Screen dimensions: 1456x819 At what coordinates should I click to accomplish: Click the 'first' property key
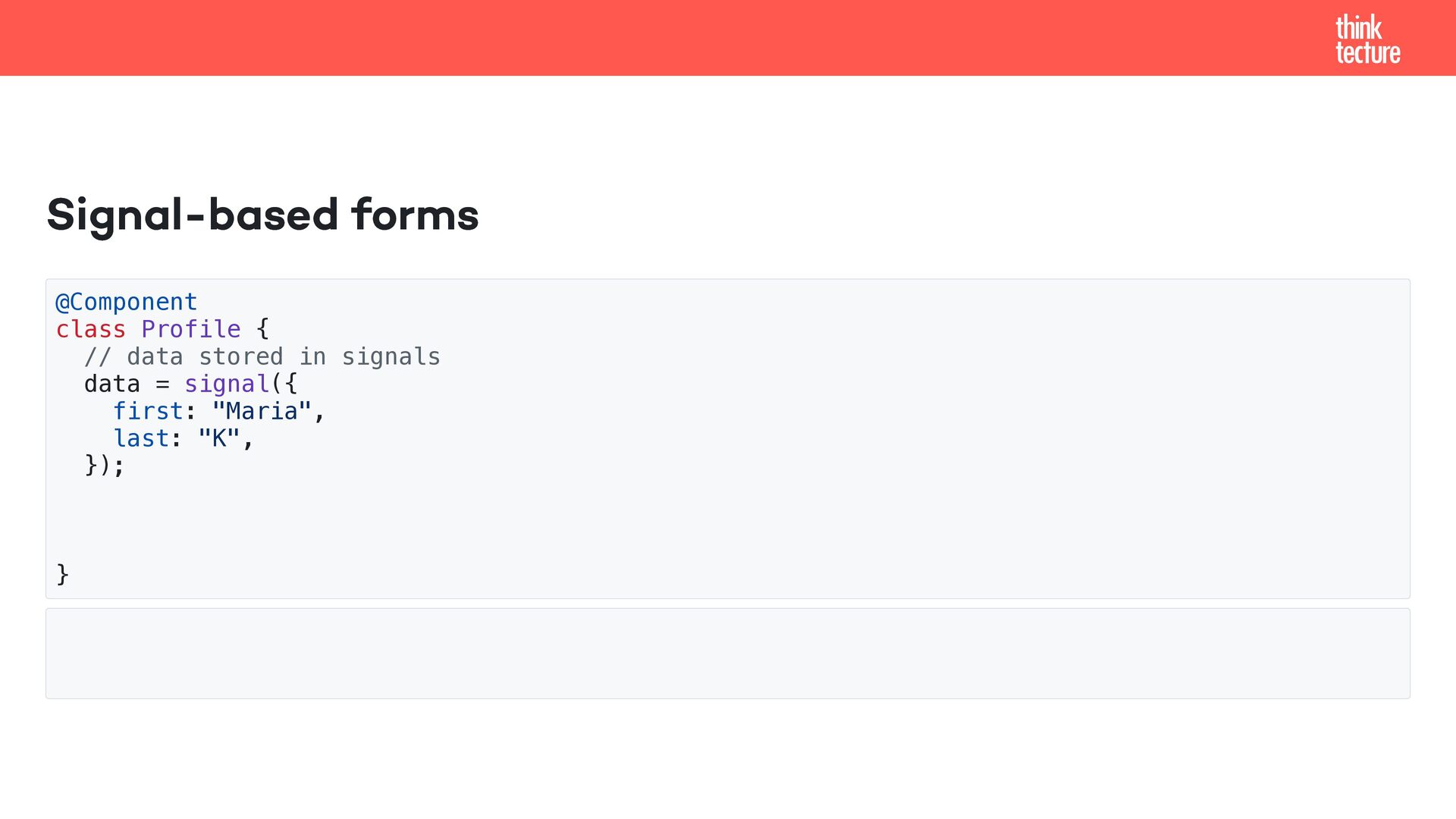pos(148,411)
